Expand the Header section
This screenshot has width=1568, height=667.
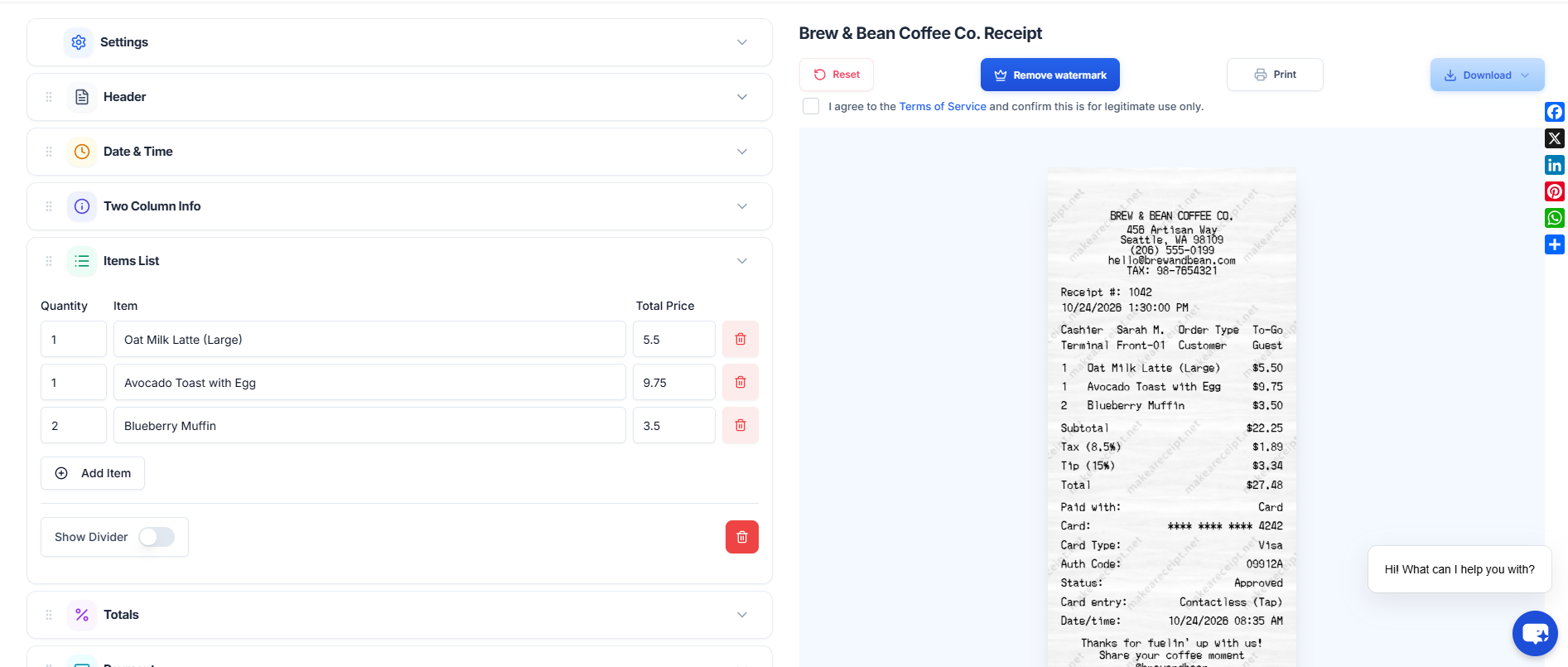pos(742,97)
